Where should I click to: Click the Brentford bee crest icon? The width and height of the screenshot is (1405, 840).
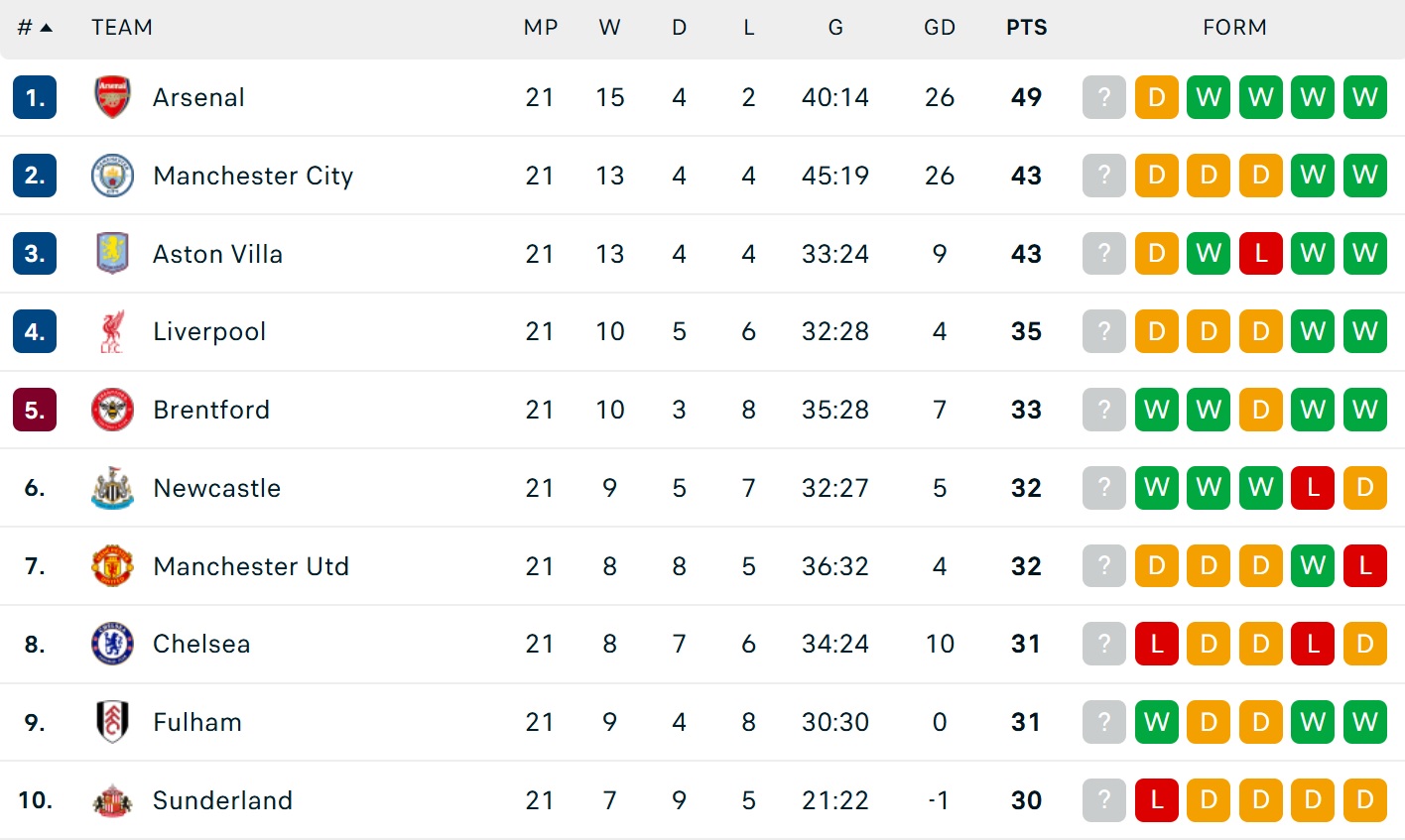112,410
